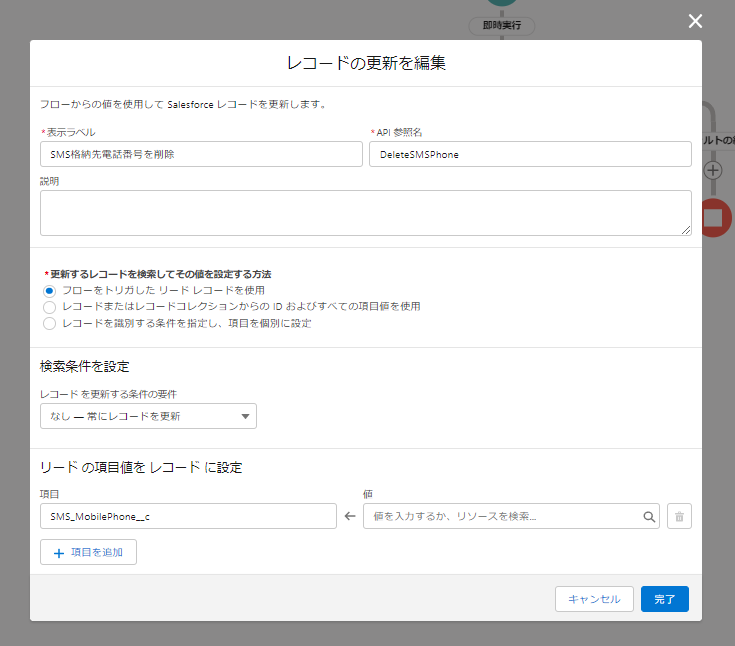Click the レコードの更新を編集 title text

tap(366, 63)
